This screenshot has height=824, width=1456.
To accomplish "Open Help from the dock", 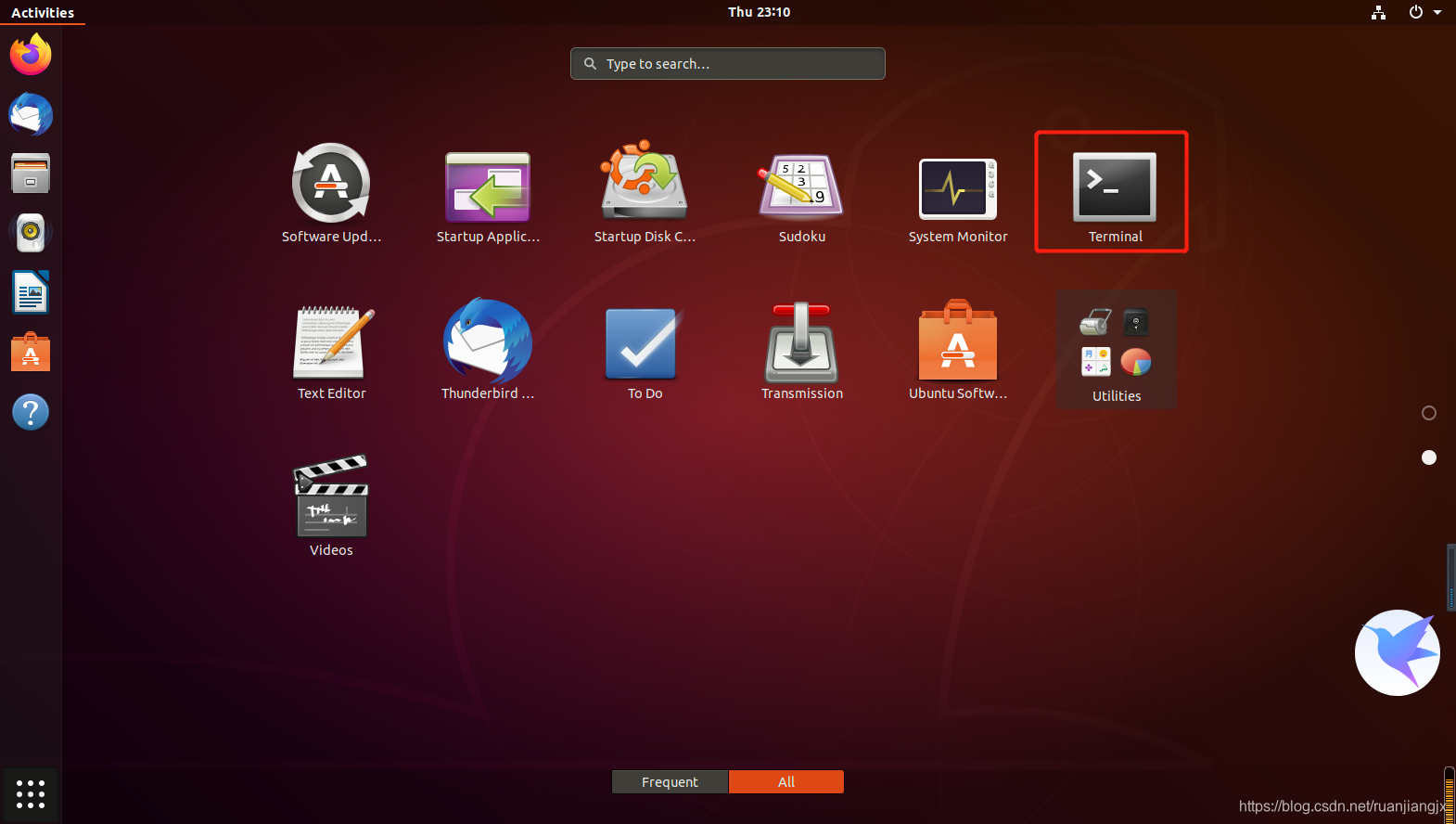I will click(31, 412).
